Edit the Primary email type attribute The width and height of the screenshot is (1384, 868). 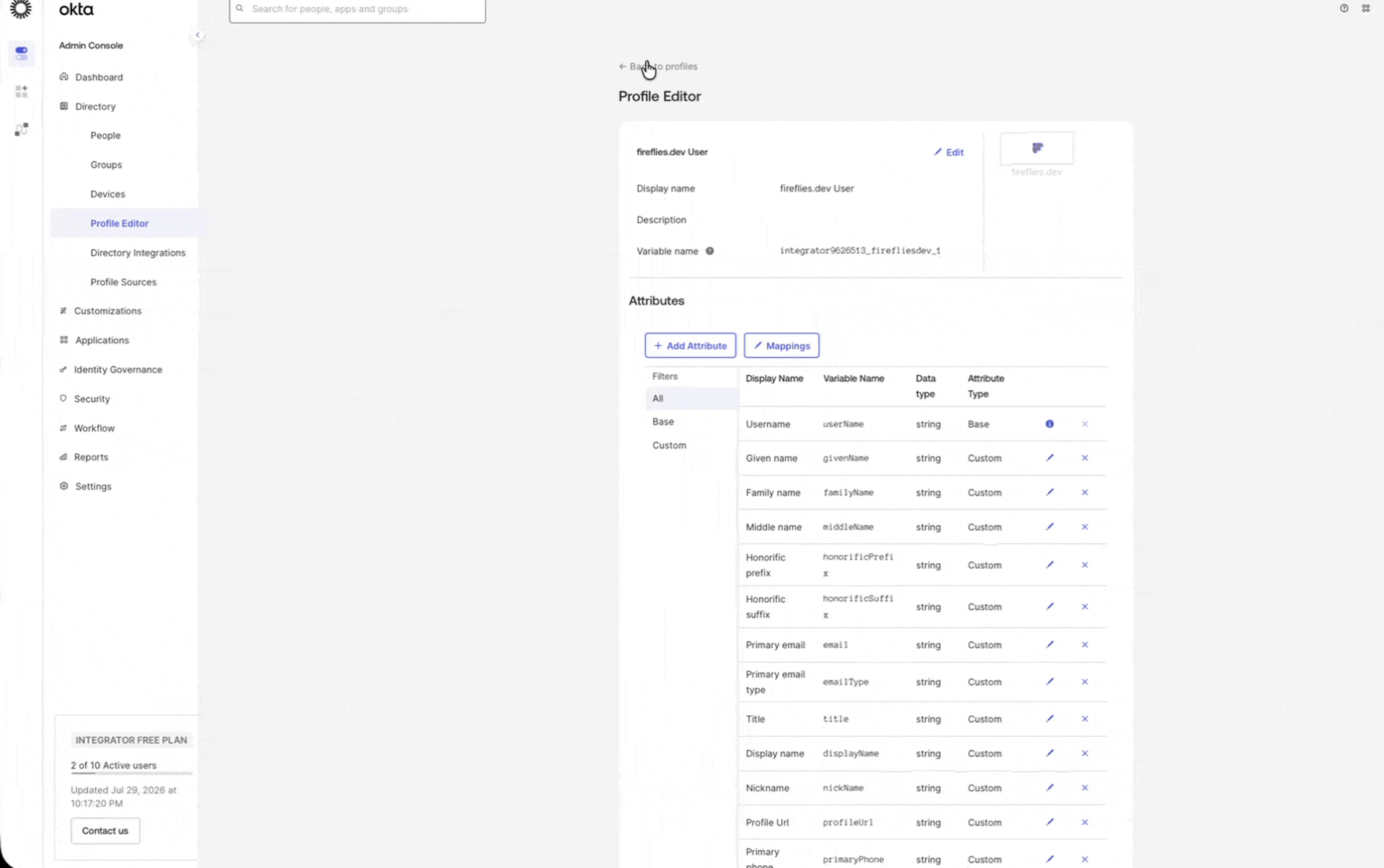click(1050, 682)
